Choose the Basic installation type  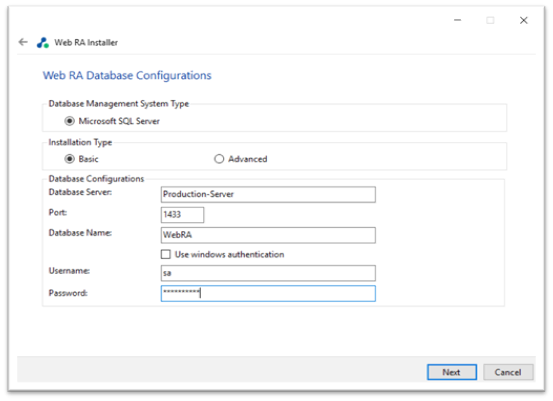click(x=69, y=159)
